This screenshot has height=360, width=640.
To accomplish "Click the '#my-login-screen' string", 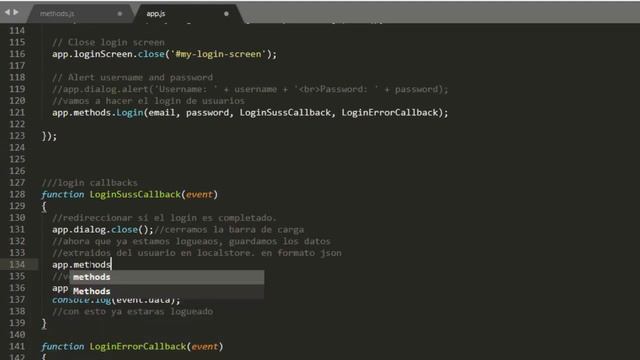I will 218,54.
